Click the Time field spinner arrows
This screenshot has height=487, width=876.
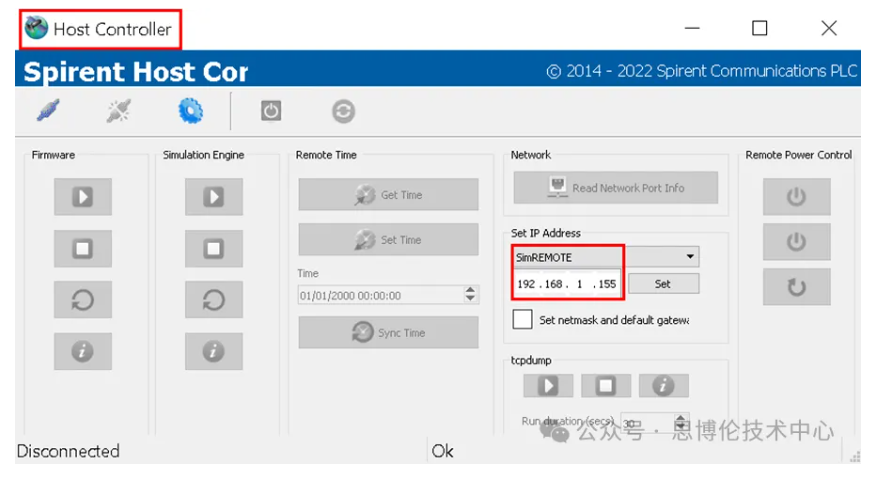(x=471, y=295)
